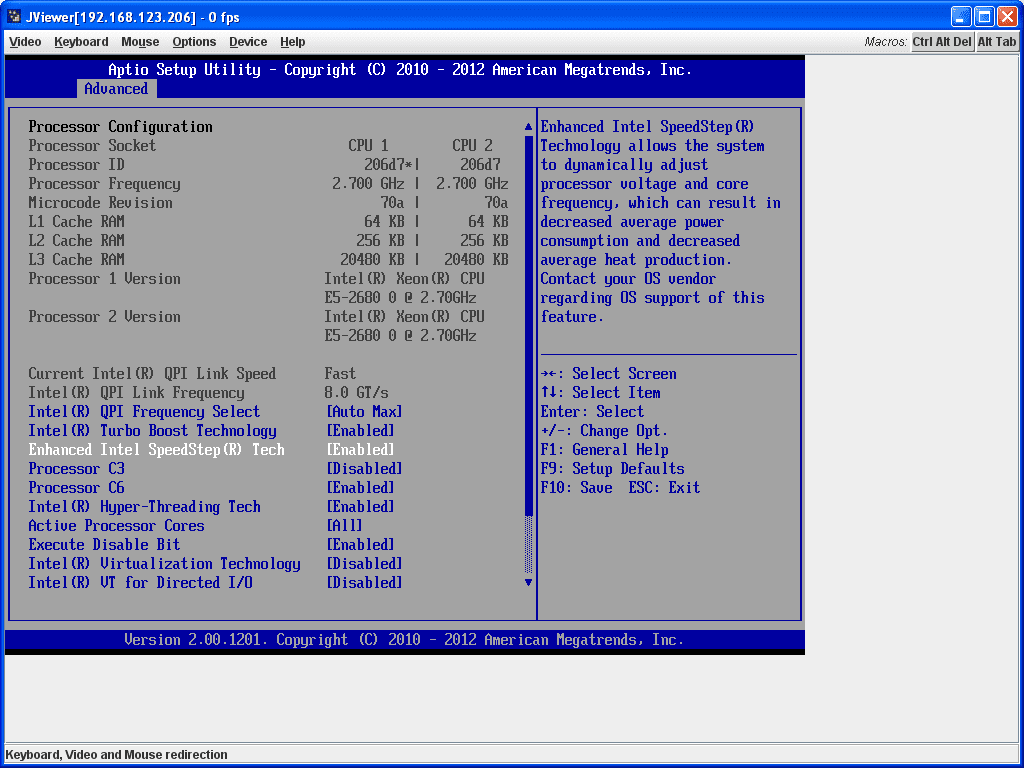The height and width of the screenshot is (768, 1024).
Task: Select Intel(R) Hyper-Threading Tech row
Action: point(144,507)
